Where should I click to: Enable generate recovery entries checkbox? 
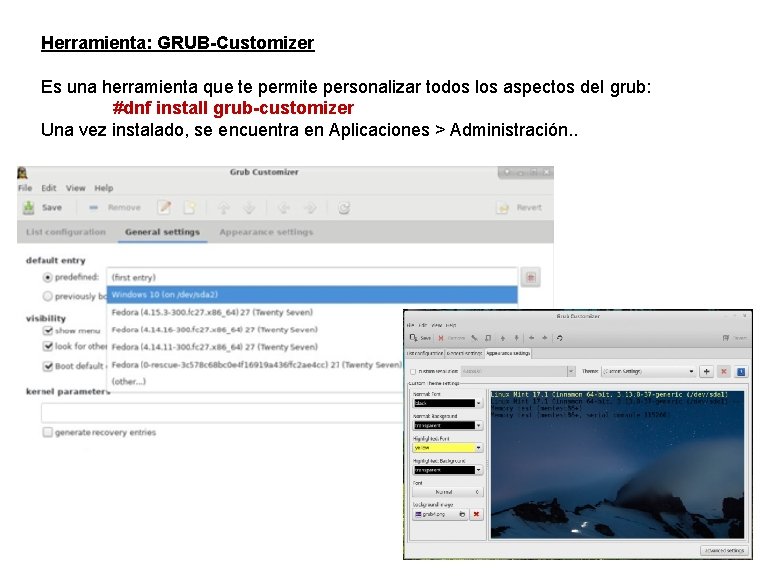click(x=47, y=432)
